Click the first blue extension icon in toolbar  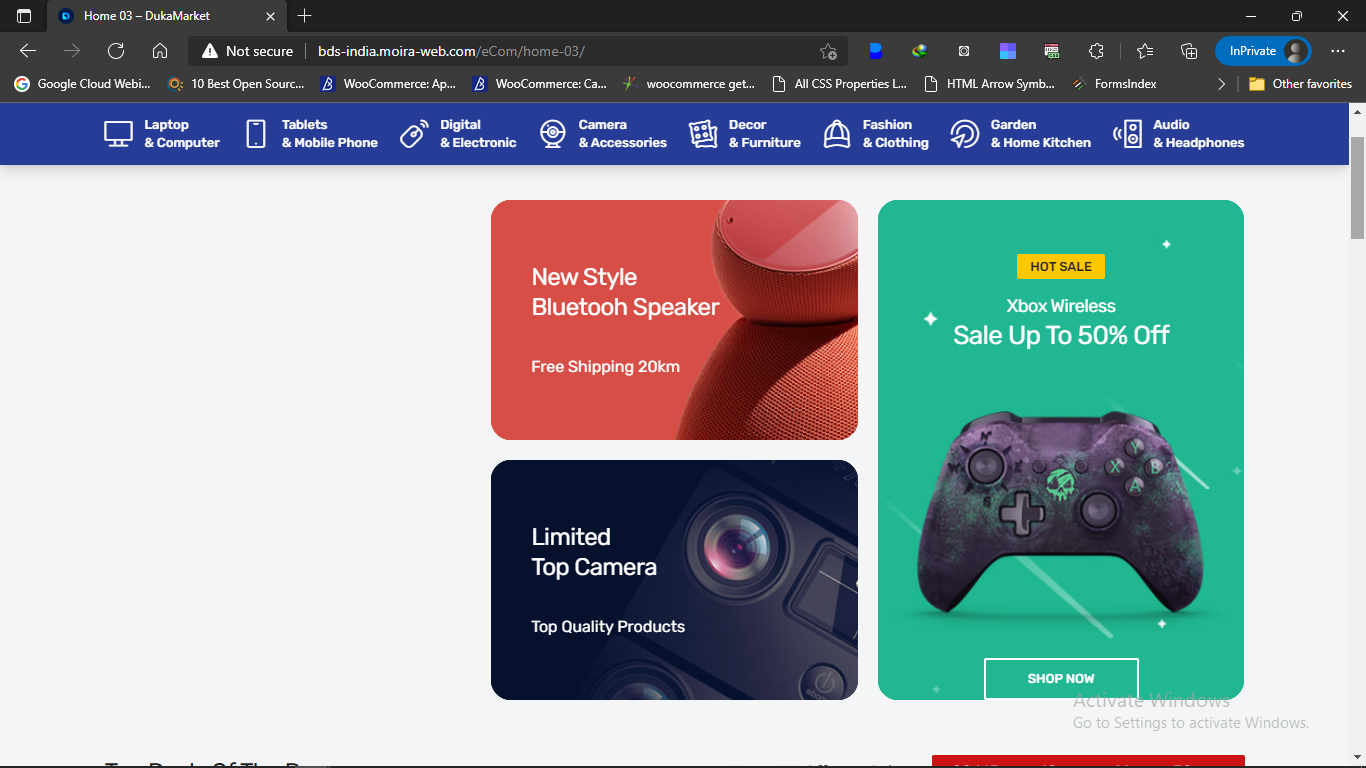pos(876,51)
